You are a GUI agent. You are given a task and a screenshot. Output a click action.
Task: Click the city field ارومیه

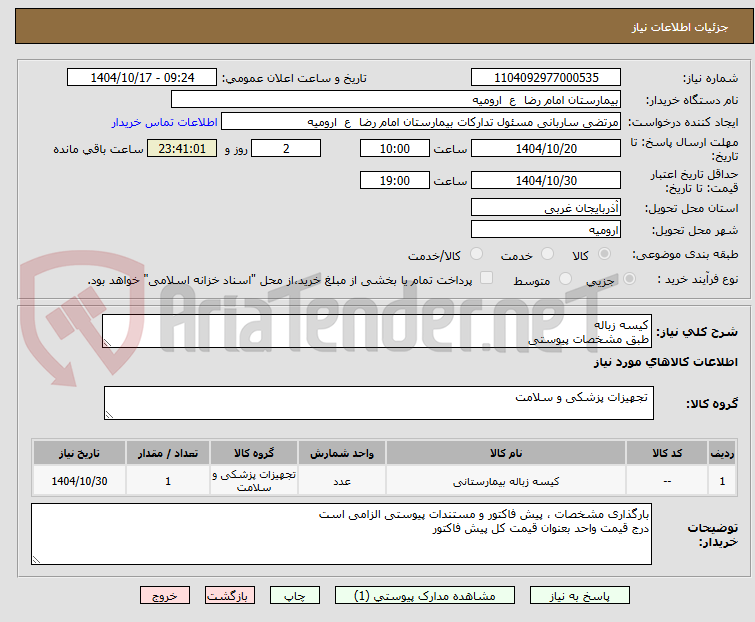pyautogui.click(x=546, y=230)
